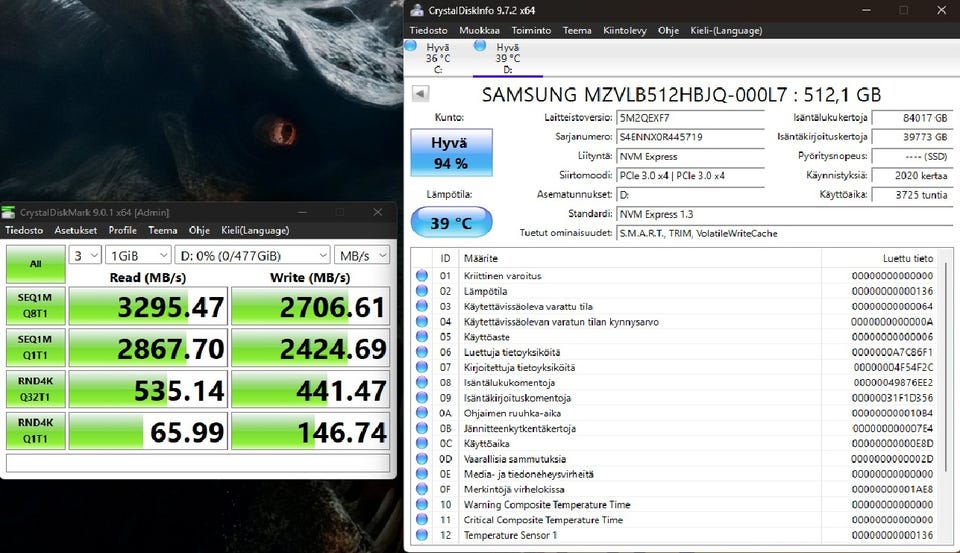The width and height of the screenshot is (960, 553).
Task: Open the 1GiB test size dropdown
Action: [137, 255]
